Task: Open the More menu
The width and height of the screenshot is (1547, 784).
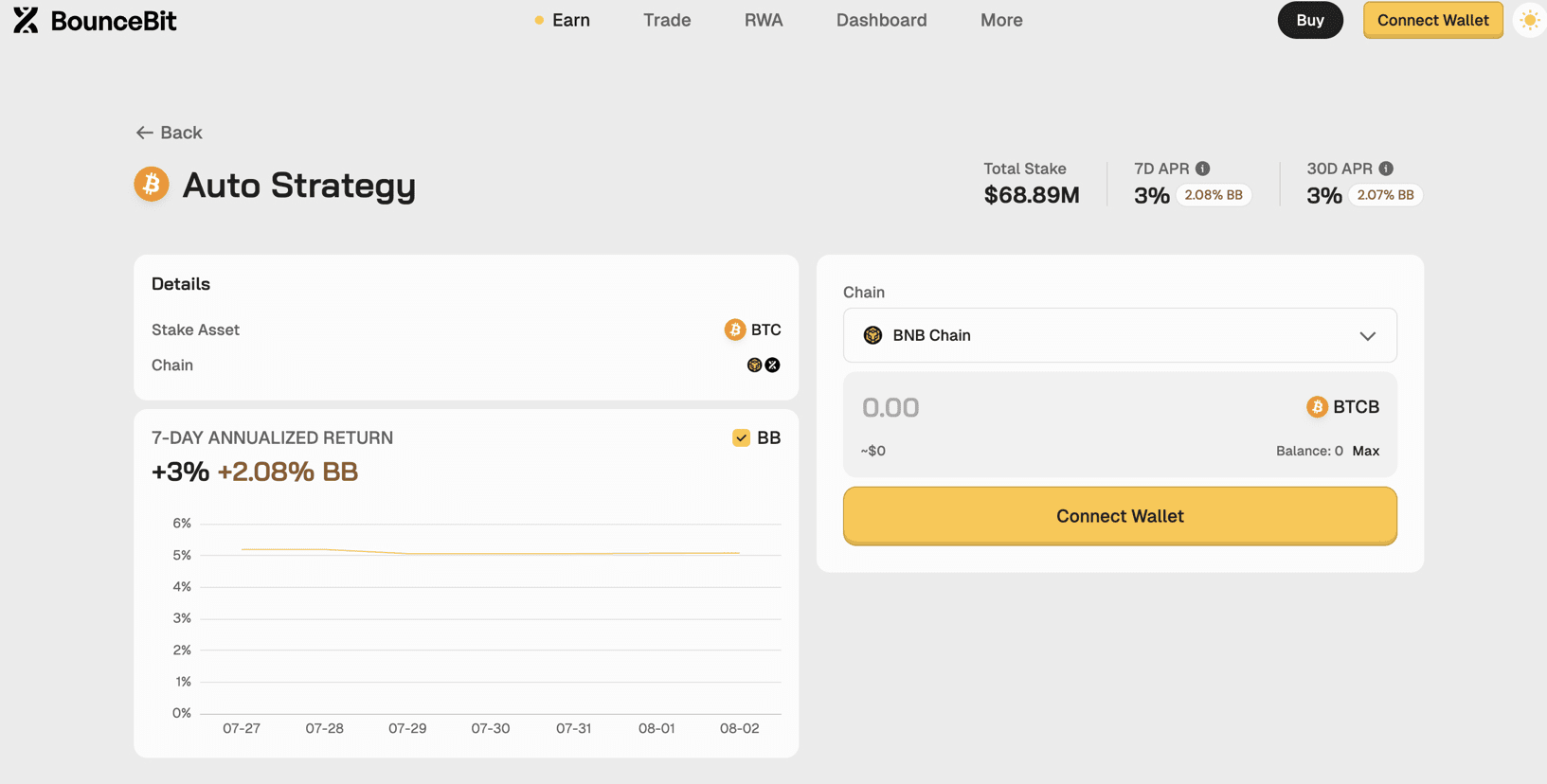Action: click(x=1001, y=20)
